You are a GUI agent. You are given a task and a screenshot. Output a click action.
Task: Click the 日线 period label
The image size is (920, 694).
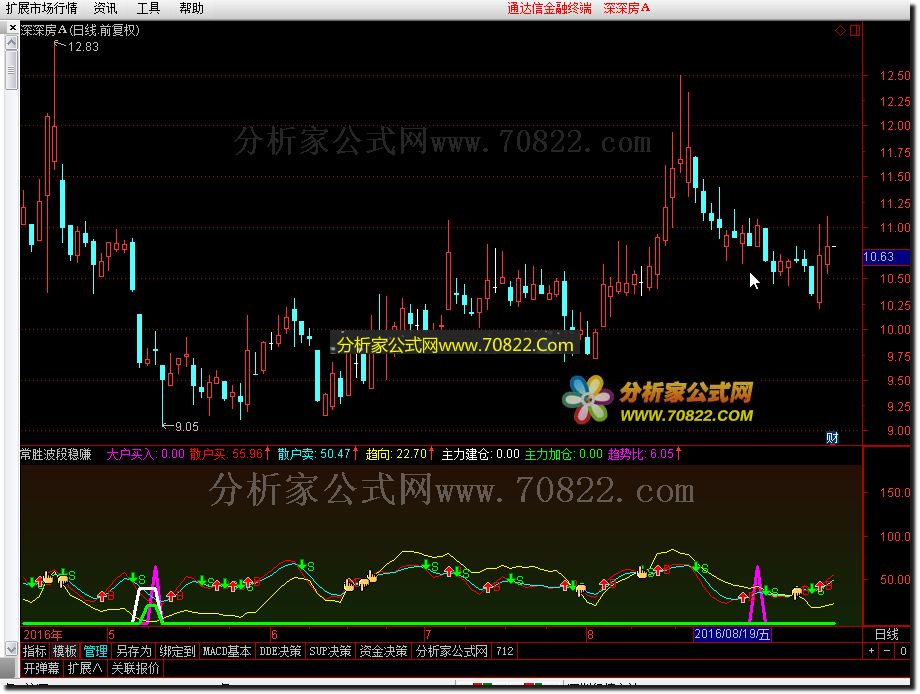click(x=887, y=634)
